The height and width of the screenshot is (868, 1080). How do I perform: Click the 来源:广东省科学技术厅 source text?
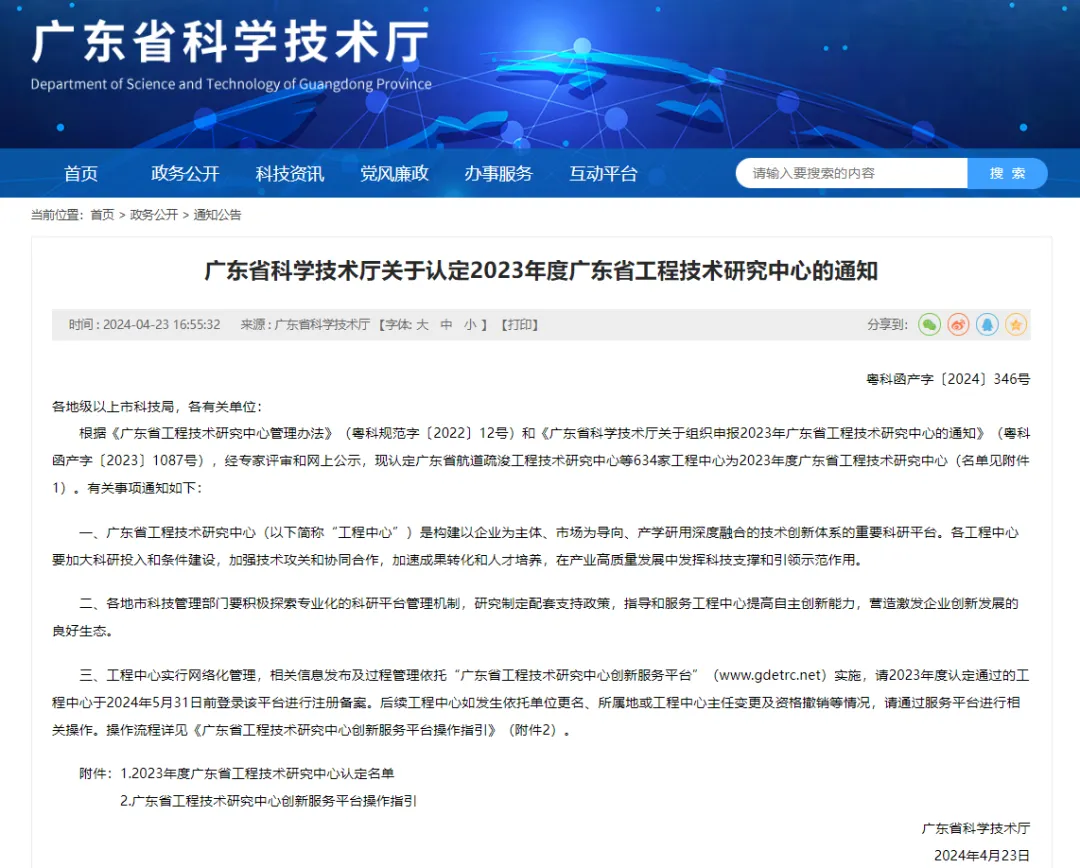point(305,324)
